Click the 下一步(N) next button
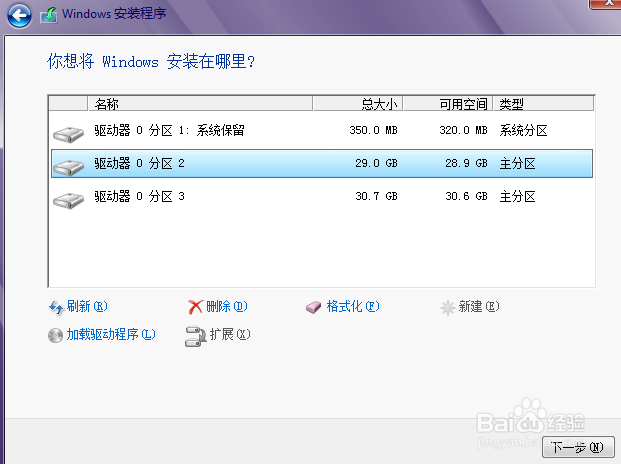This screenshot has width=621, height=464. coord(578,447)
